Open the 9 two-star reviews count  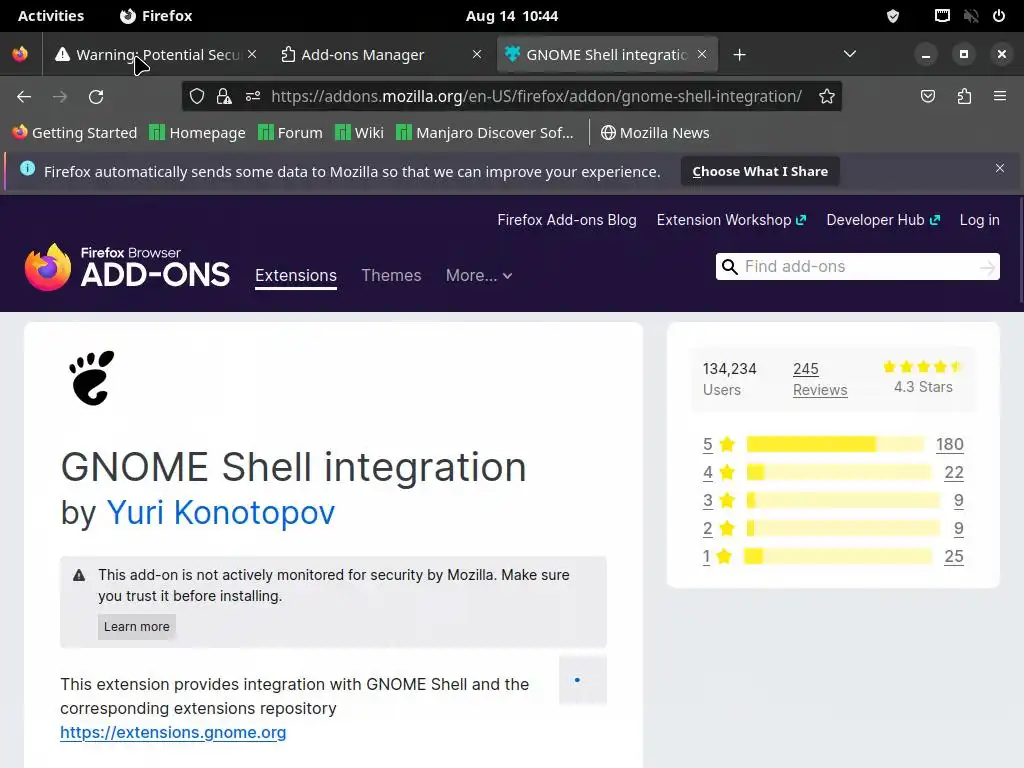click(x=958, y=528)
